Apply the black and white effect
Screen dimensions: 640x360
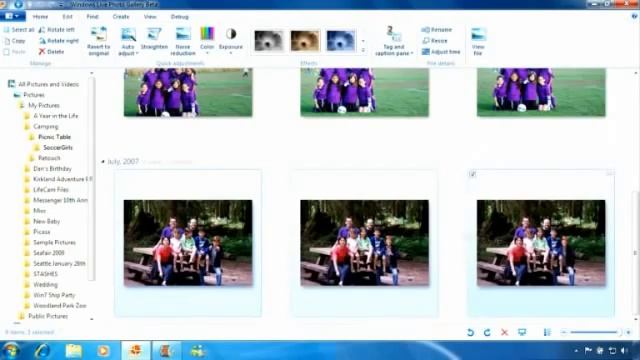pyautogui.click(x=269, y=40)
